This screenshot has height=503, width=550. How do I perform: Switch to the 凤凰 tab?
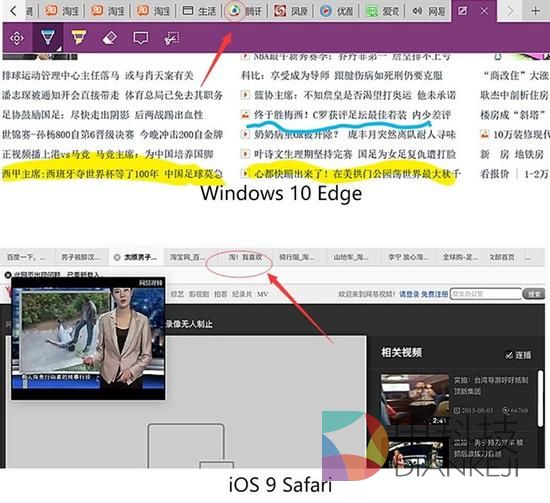point(290,11)
